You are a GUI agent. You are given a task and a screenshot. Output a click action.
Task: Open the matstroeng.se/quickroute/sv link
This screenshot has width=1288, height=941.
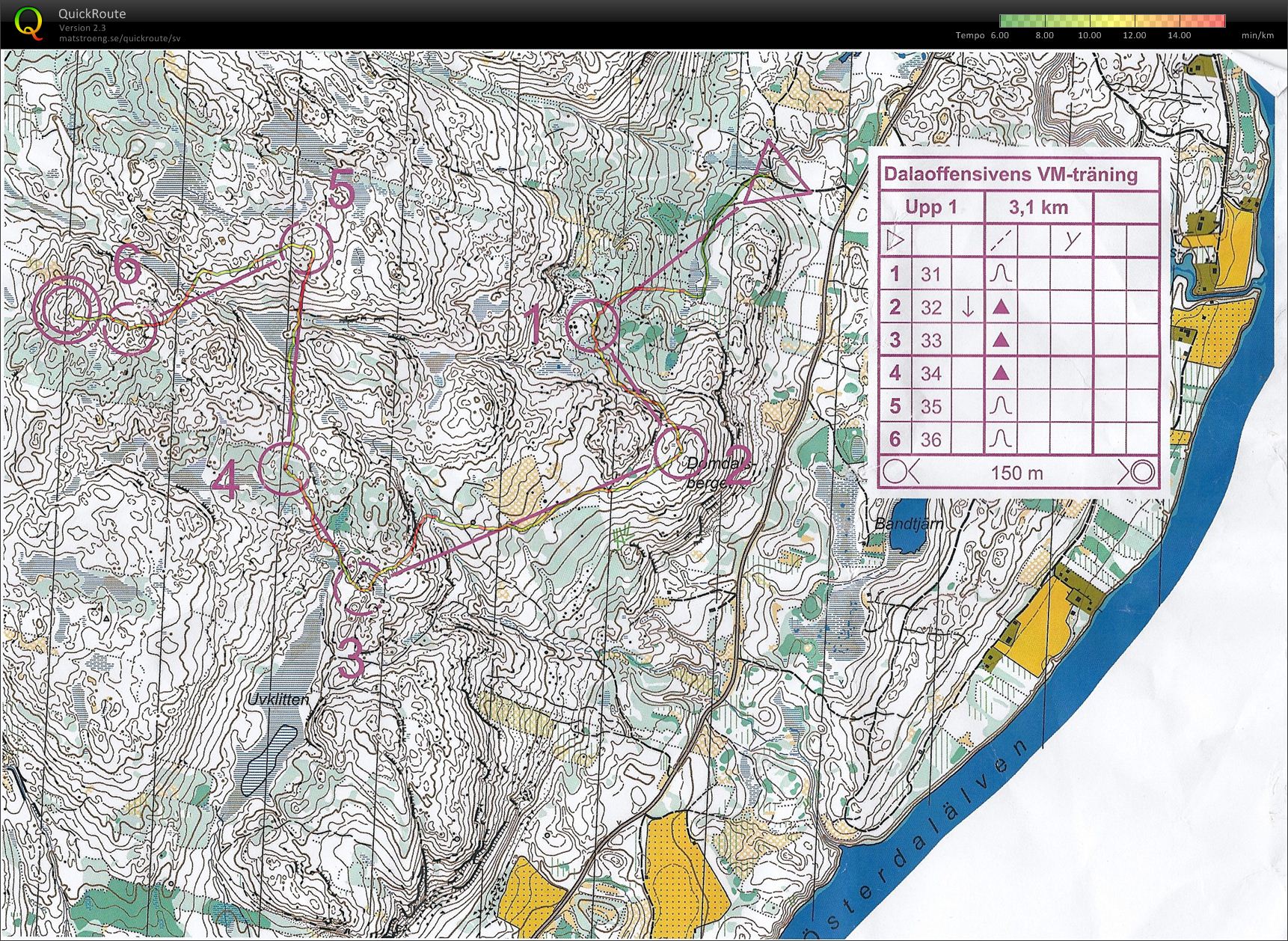click(120, 38)
